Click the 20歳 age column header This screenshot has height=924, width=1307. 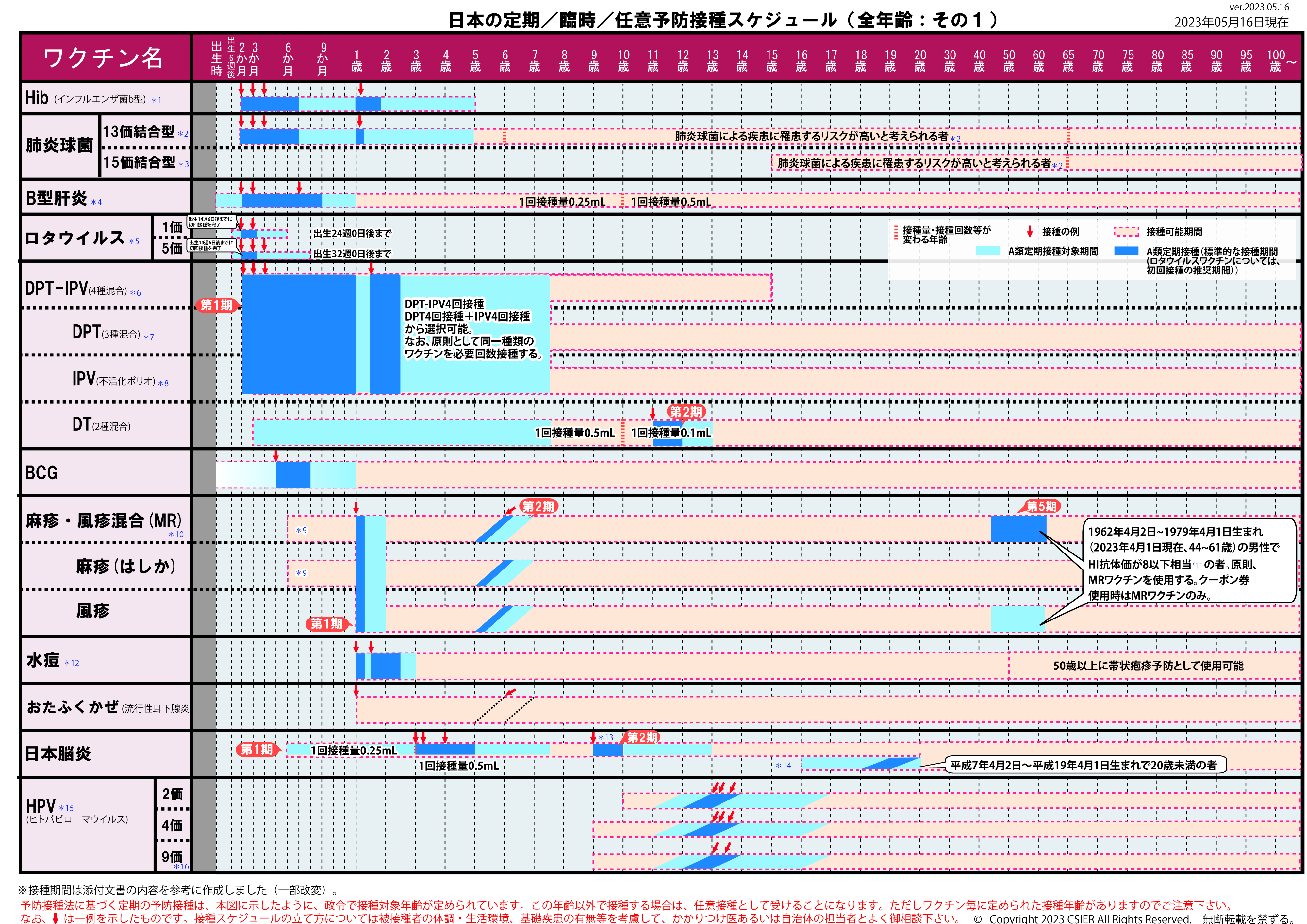tap(920, 60)
